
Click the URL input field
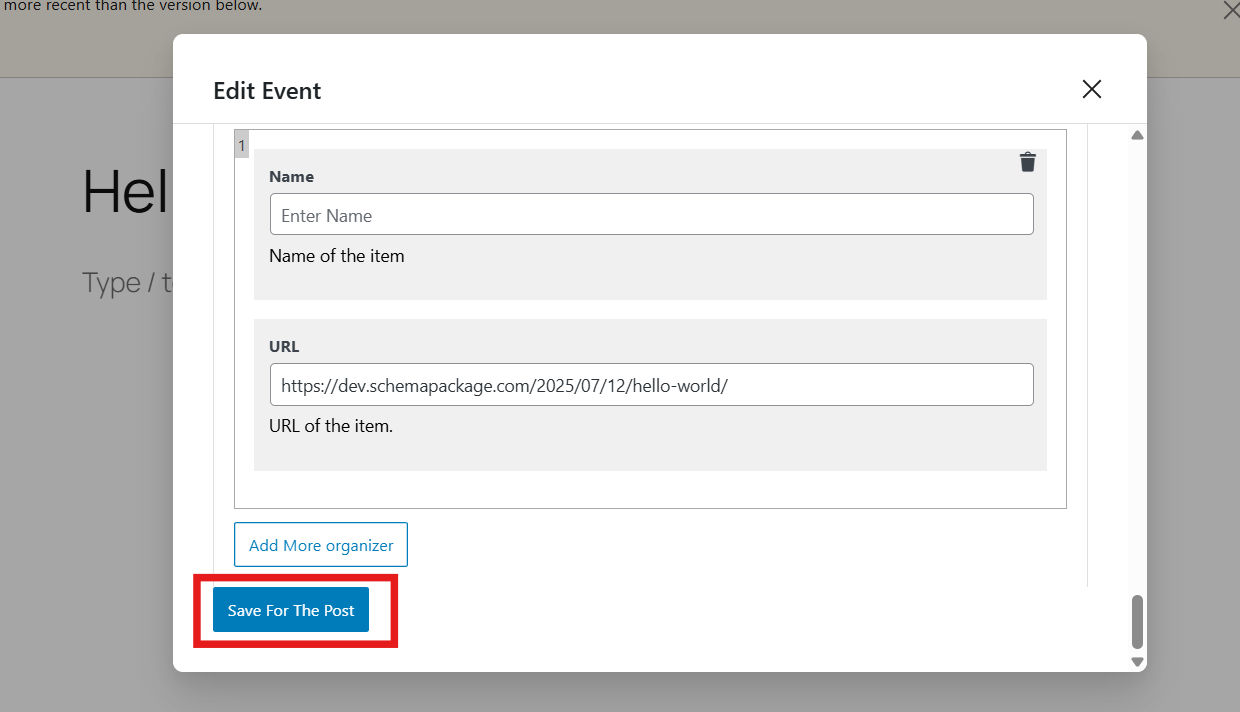point(652,384)
